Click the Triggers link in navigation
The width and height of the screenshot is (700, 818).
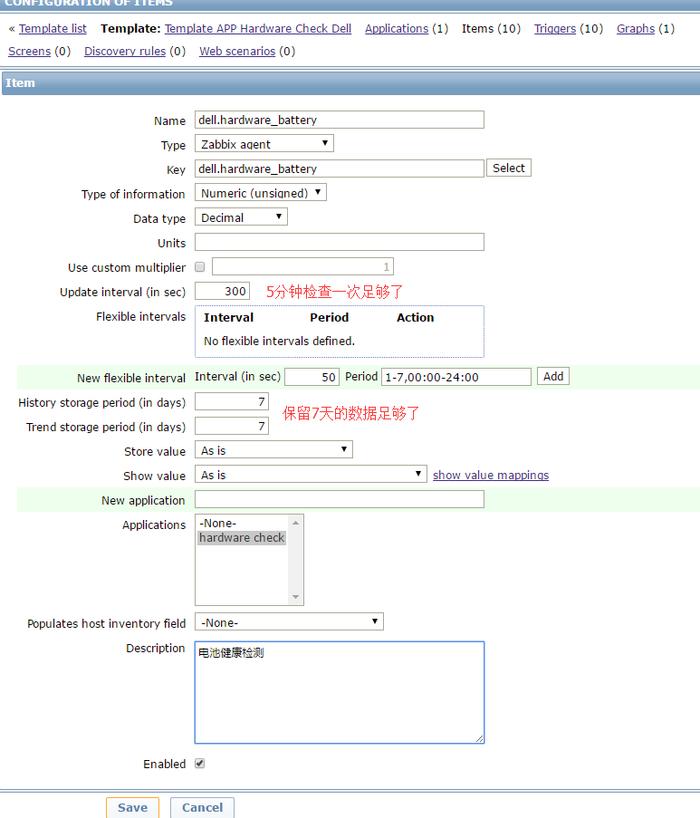click(554, 29)
